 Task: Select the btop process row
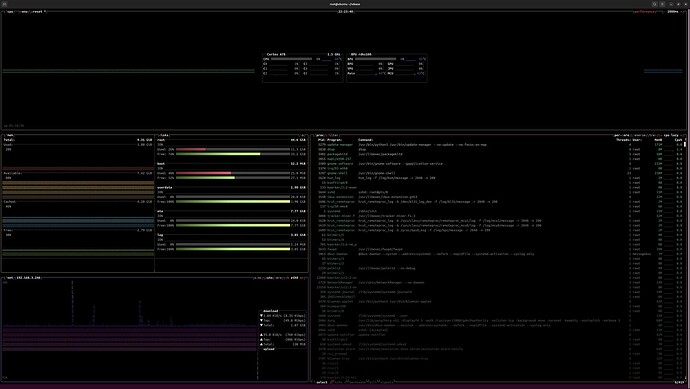pyautogui.click(x=499, y=149)
